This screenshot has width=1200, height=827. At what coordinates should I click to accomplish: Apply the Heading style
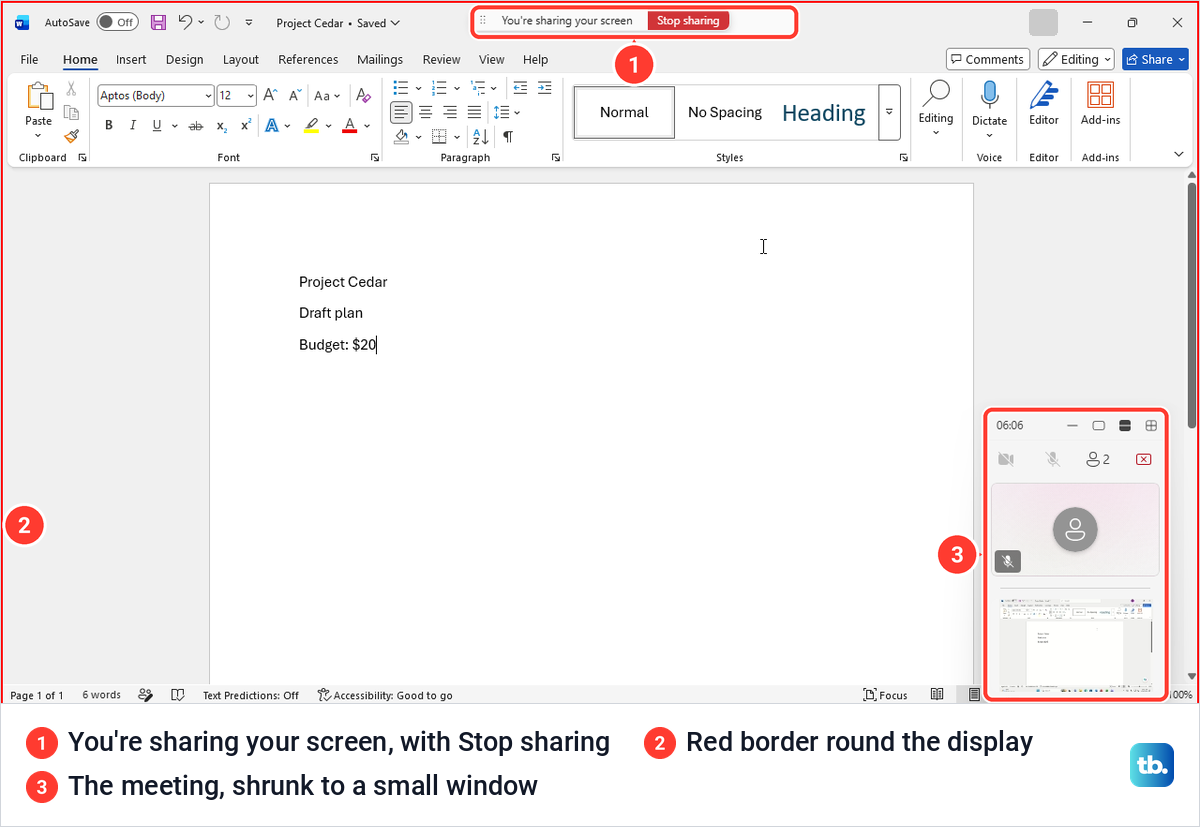pyautogui.click(x=824, y=113)
